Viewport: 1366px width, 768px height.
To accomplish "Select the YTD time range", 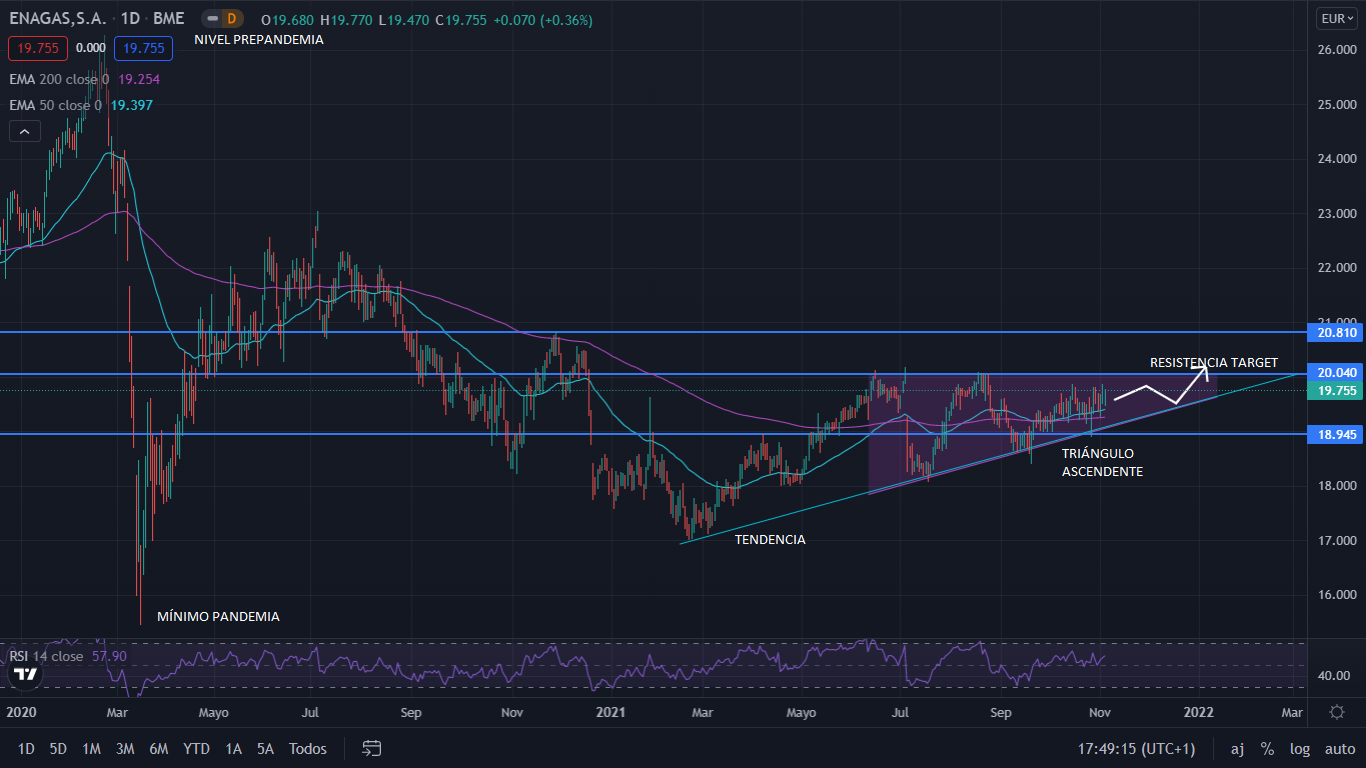I will (x=197, y=748).
